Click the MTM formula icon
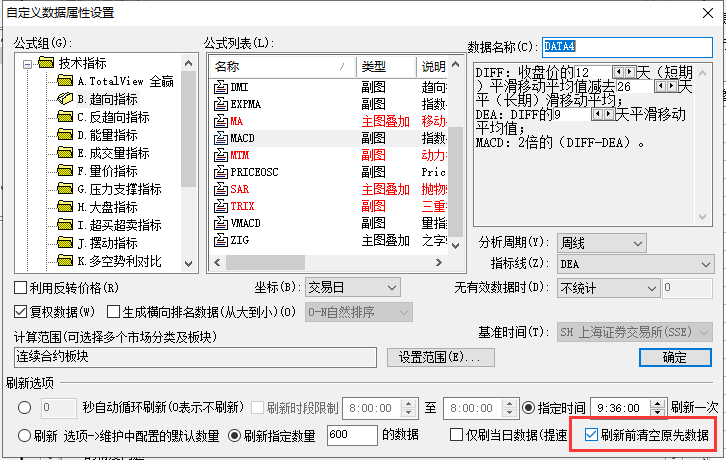This screenshot has width=726, height=460. coord(220,155)
